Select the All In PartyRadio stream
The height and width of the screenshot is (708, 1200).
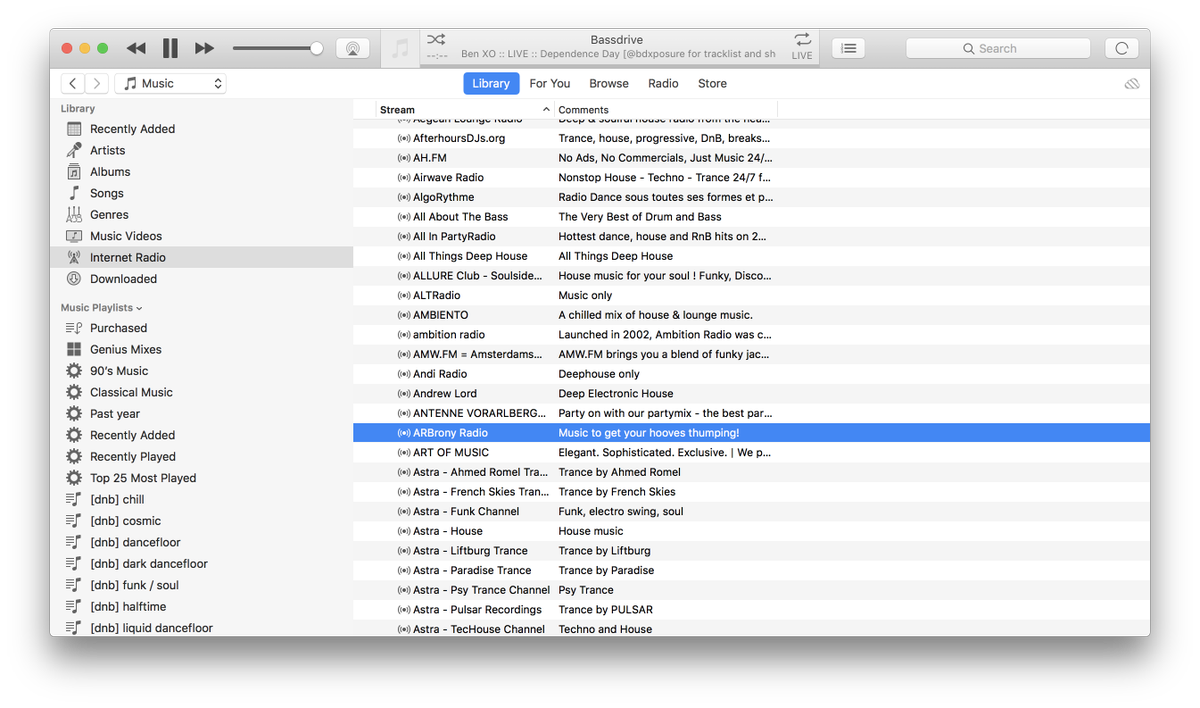point(751,237)
